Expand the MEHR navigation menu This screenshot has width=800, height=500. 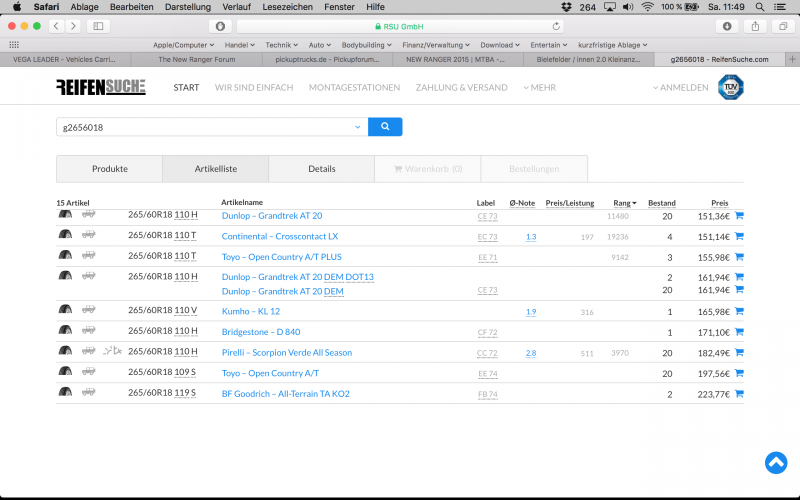pos(539,87)
